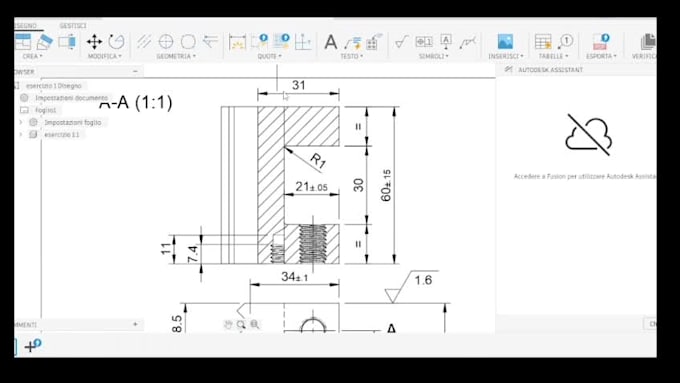This screenshot has width=680, height=383.
Task: Select the Ordinate Dimension tool
Action: tap(303, 42)
